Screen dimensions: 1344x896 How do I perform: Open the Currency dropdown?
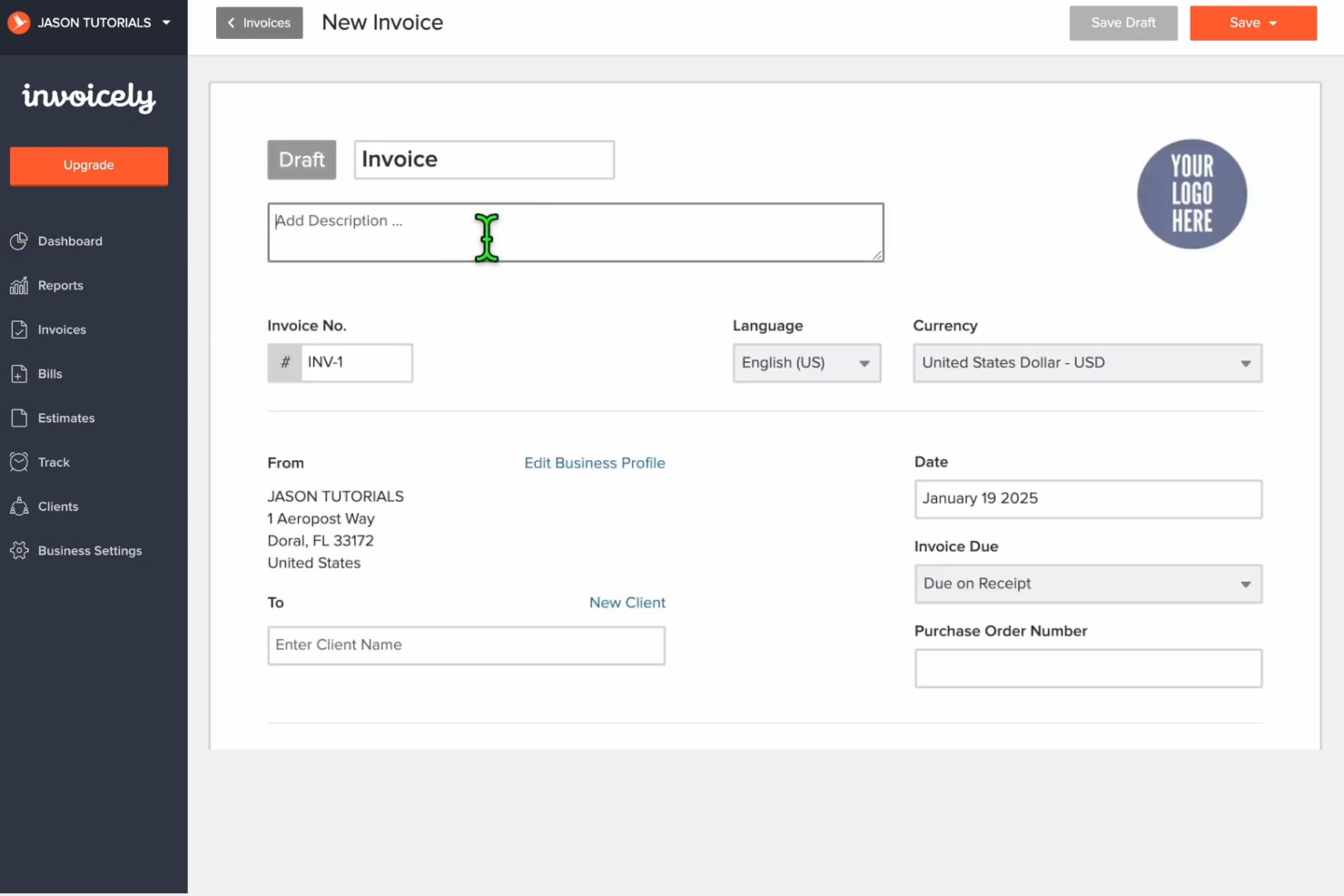(x=1245, y=362)
